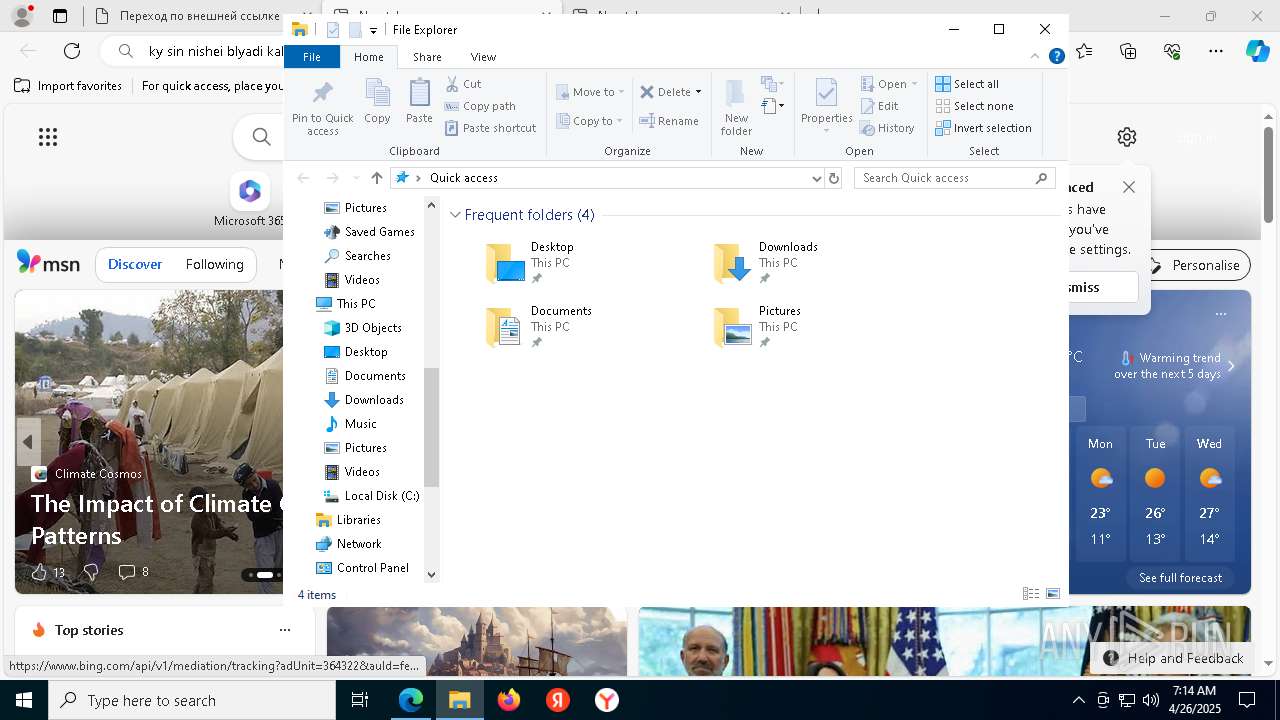Open the File tab menu

pos(312,57)
